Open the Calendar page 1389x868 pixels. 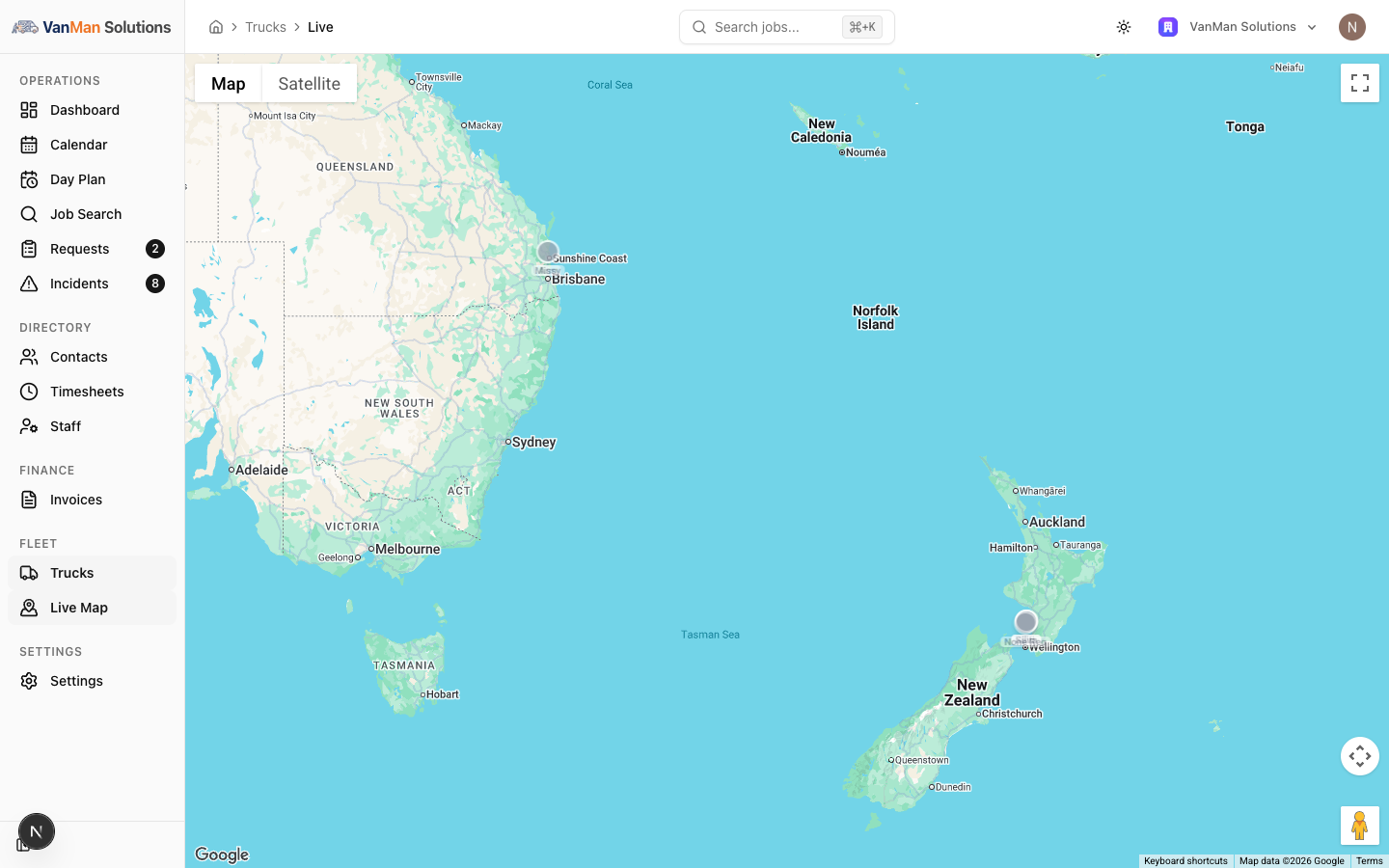(x=92, y=145)
